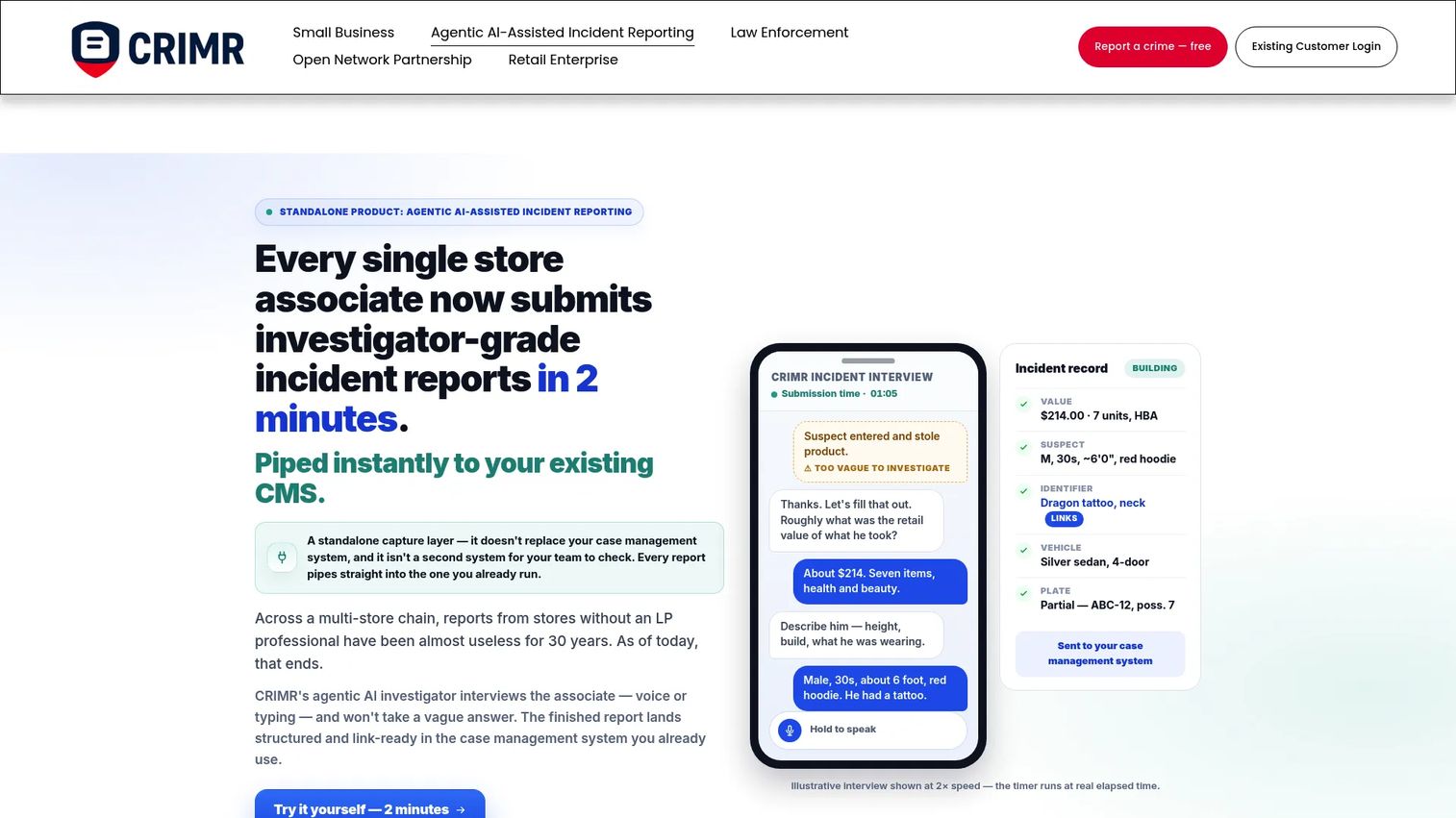Click the Across a multi-store chain paragraph
Screen dimensions: 1456x818
coord(477,641)
